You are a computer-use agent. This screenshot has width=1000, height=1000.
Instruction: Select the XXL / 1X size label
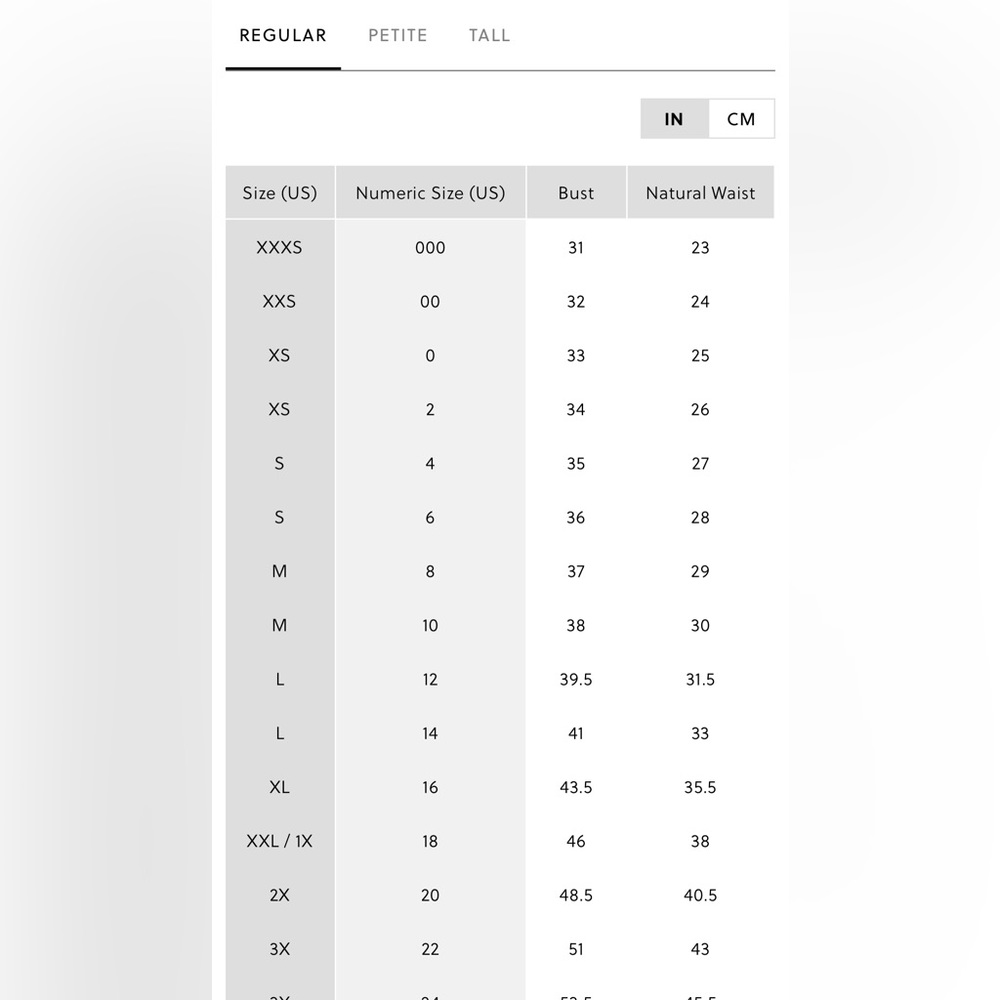[x=279, y=841]
